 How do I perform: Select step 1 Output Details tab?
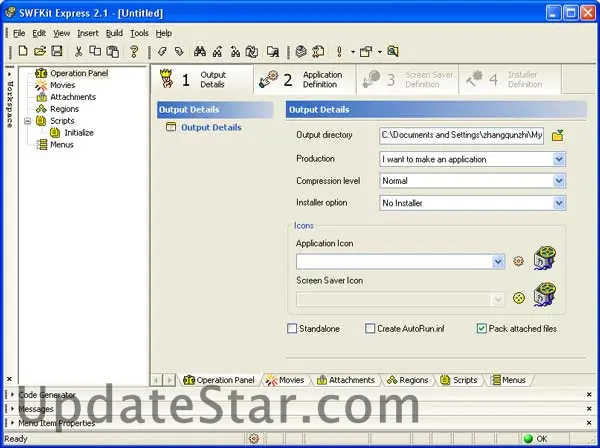(x=202, y=79)
